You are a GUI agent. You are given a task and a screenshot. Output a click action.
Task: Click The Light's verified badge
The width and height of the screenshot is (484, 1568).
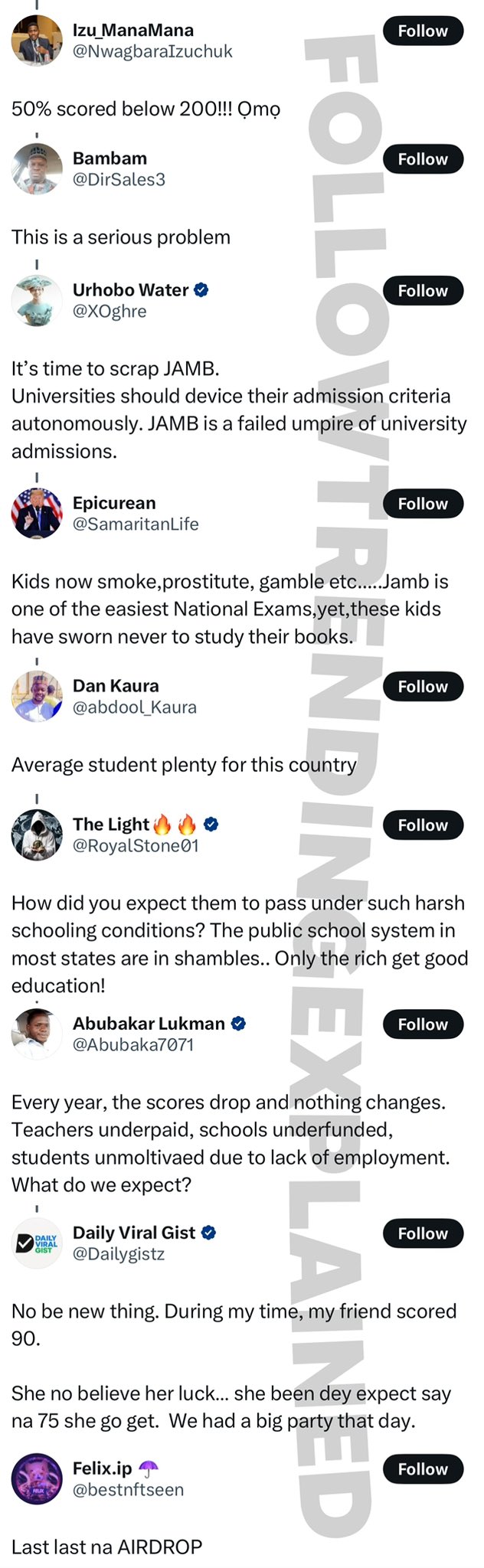211,825
